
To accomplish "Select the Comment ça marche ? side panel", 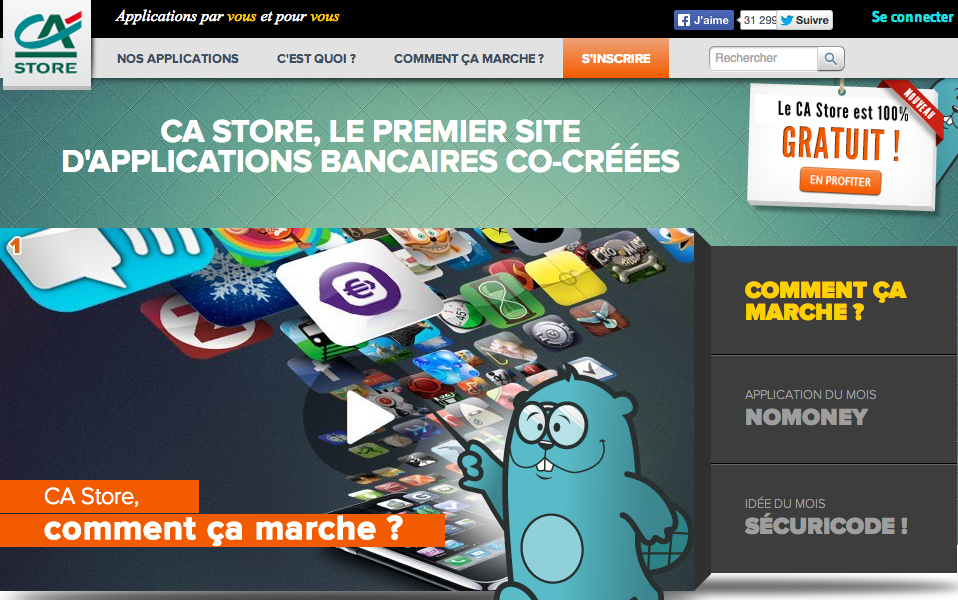I will pos(834,300).
